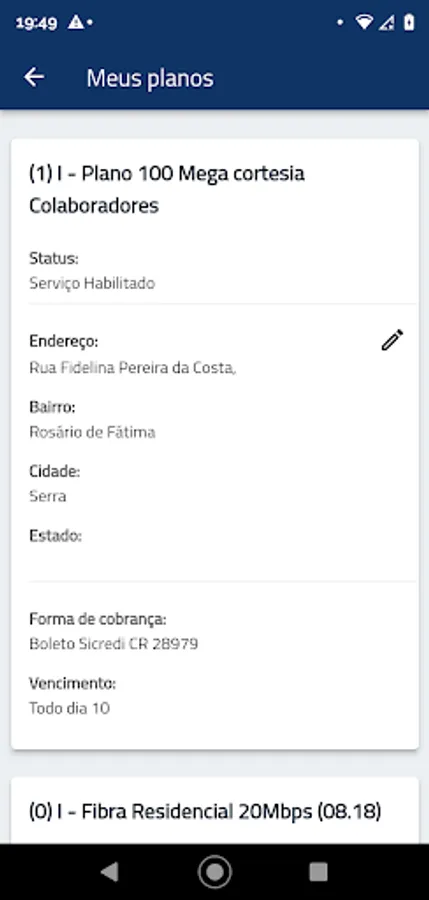Tap the battery status icon
This screenshot has width=429, height=900.
click(409, 22)
